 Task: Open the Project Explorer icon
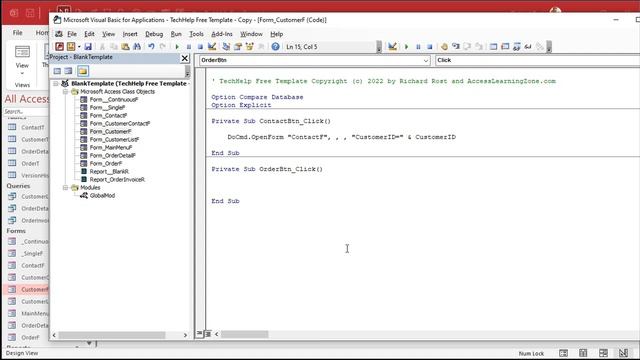click(226, 47)
